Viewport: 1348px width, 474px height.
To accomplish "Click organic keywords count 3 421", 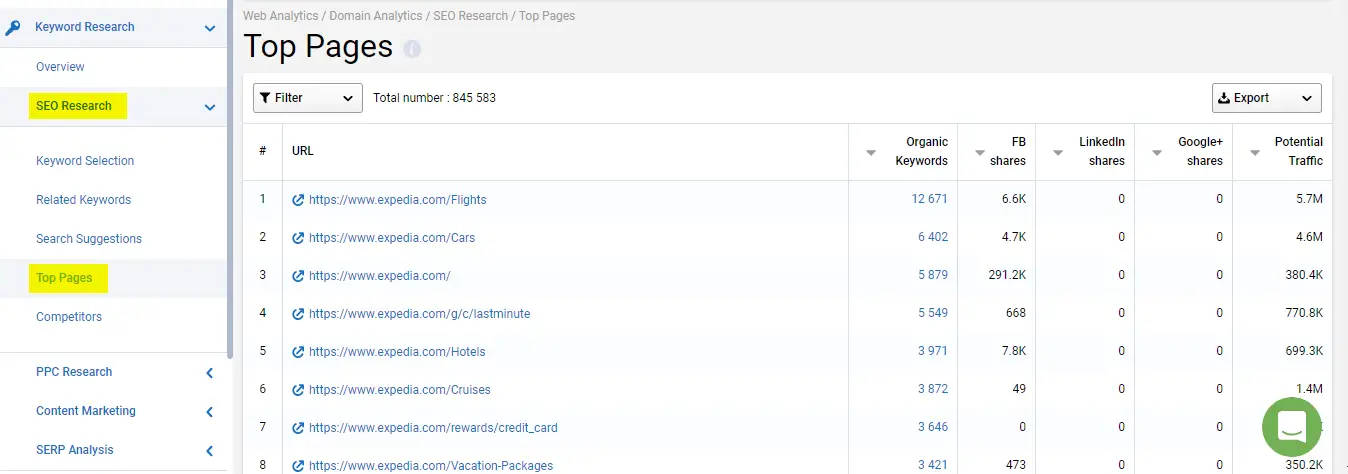I will click(933, 466).
